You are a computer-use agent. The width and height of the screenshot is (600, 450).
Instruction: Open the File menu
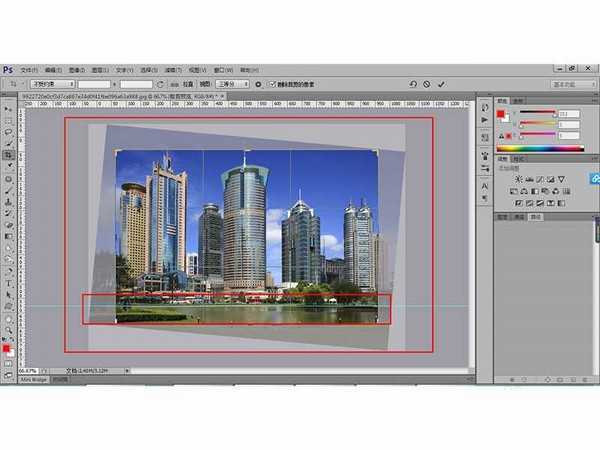[28, 70]
